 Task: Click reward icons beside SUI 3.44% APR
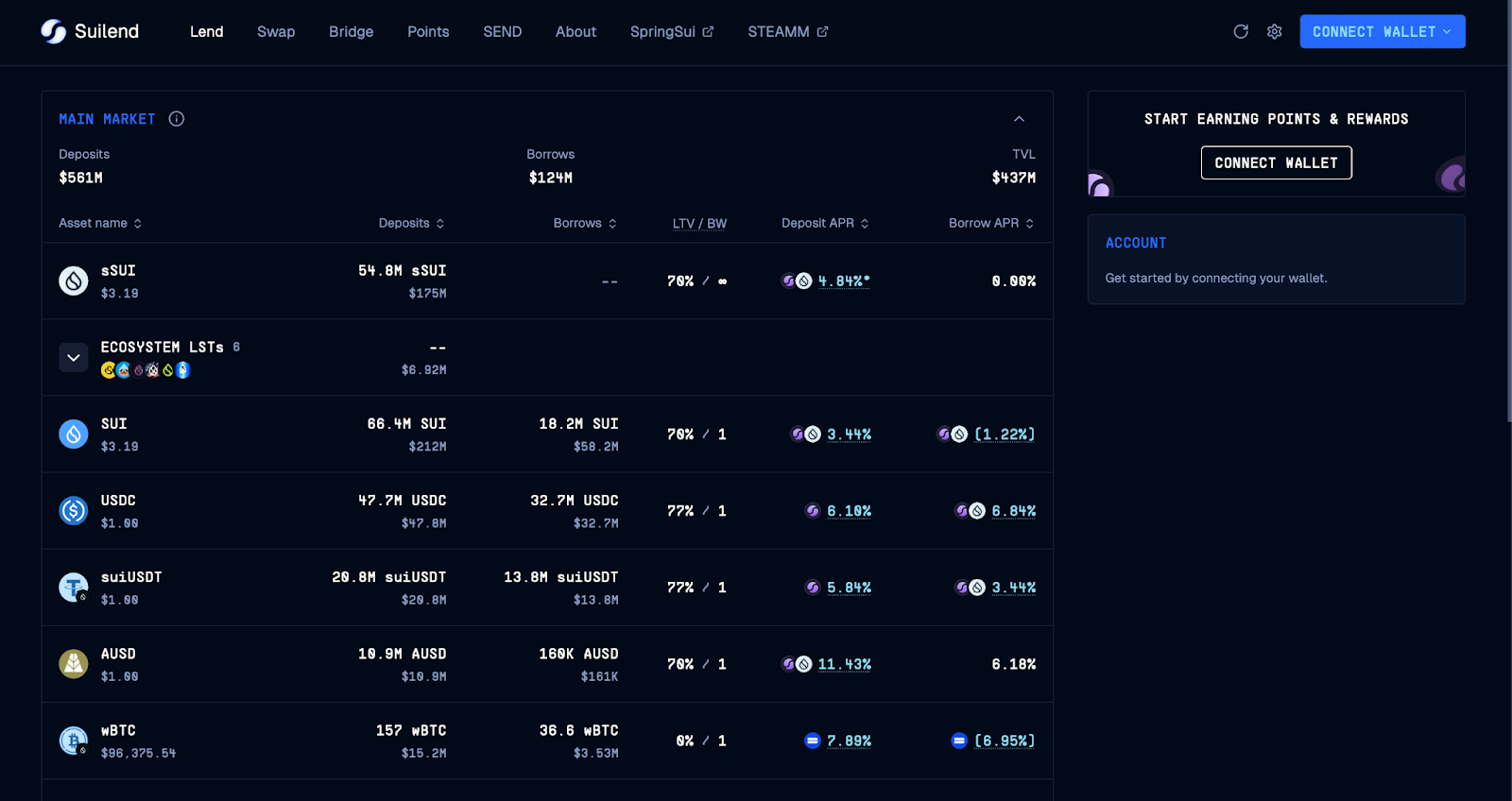[806, 435]
